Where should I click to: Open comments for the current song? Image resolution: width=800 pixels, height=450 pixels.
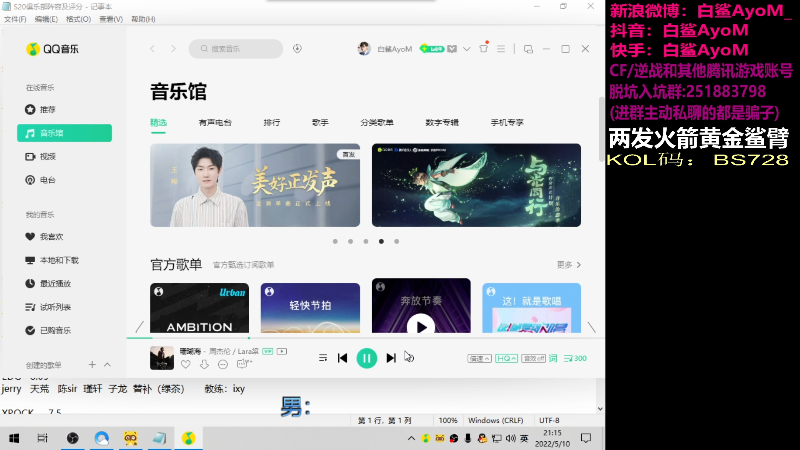click(244, 364)
